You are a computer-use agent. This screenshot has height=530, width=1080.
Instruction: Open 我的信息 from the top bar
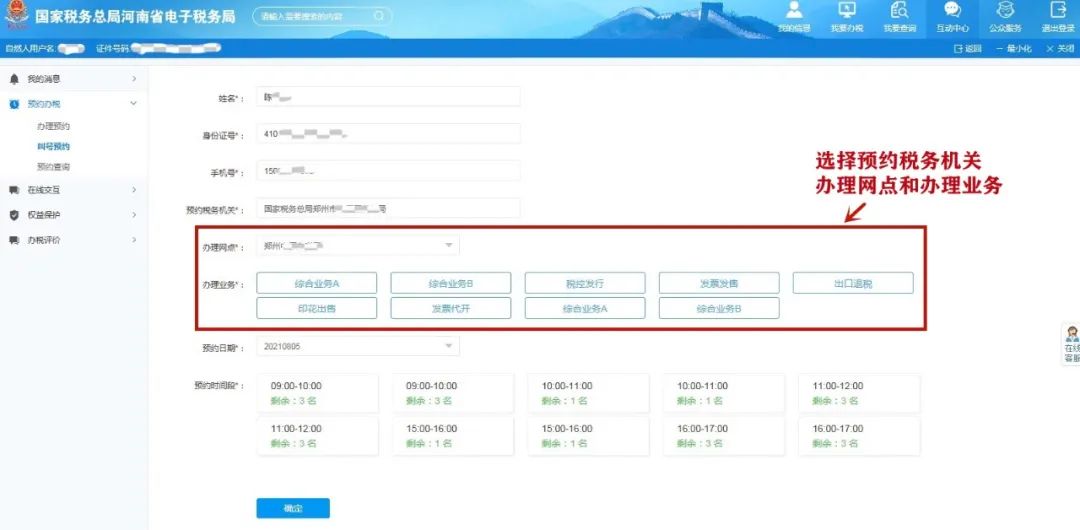[794, 11]
